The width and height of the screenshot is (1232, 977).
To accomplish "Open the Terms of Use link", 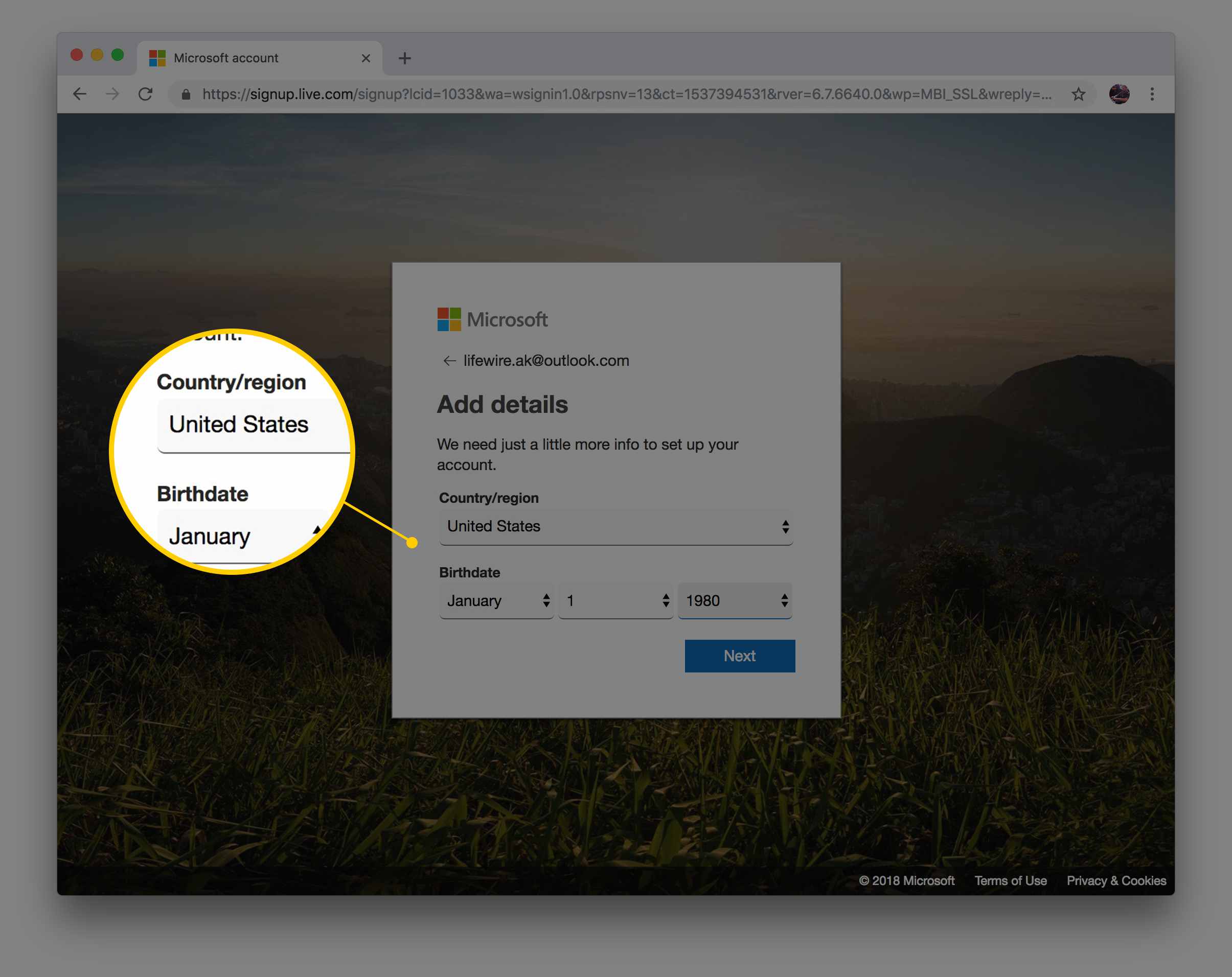I will click(x=1010, y=880).
